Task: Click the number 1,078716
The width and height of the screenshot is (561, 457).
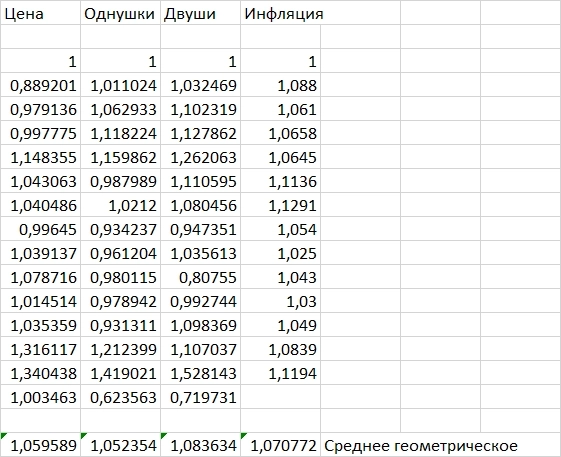Action: (43, 277)
